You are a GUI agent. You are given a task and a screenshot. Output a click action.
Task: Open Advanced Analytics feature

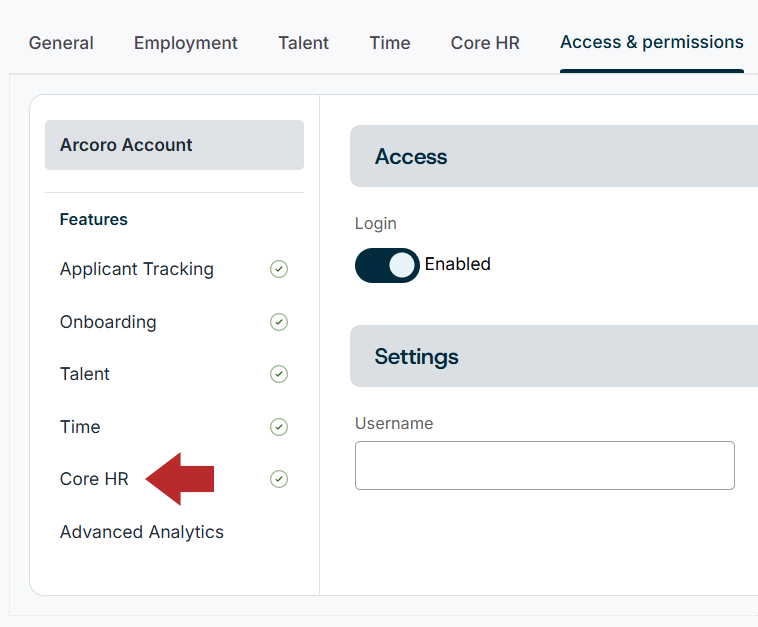142,532
